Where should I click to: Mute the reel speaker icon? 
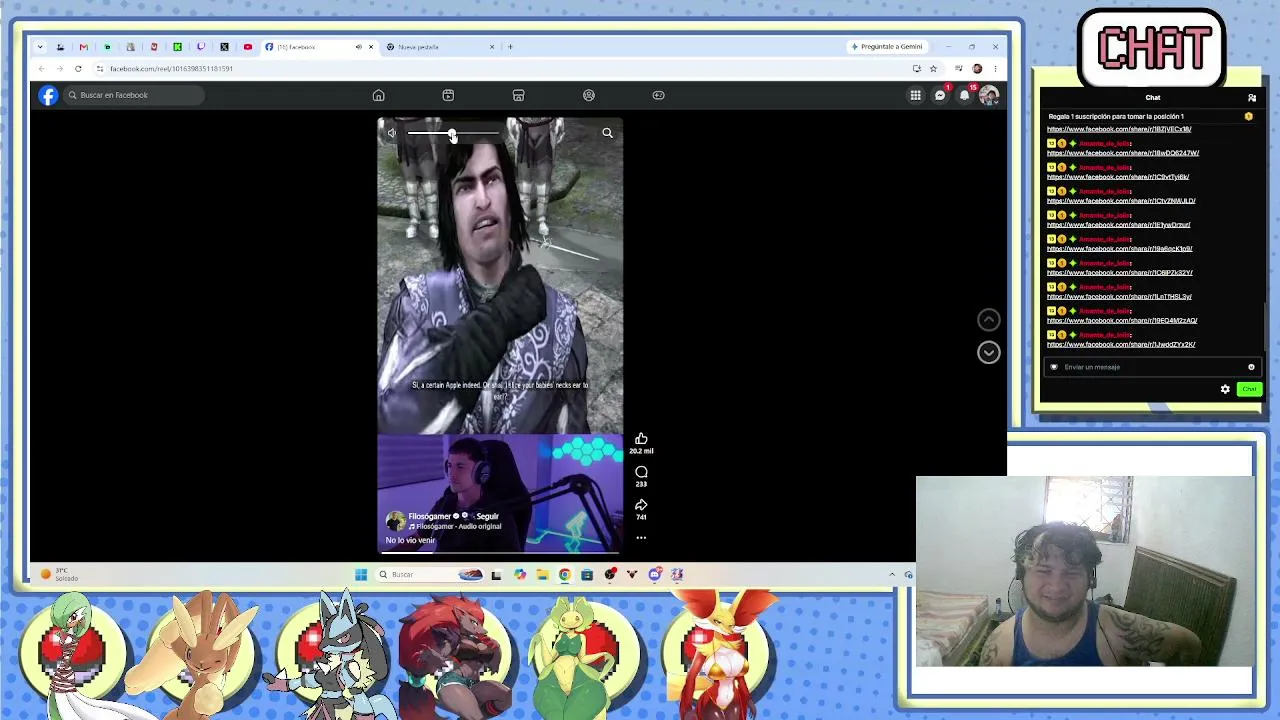click(392, 133)
